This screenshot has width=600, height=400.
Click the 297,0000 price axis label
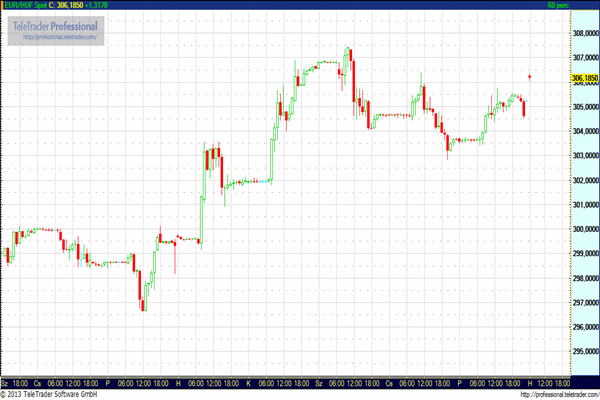pos(584,303)
